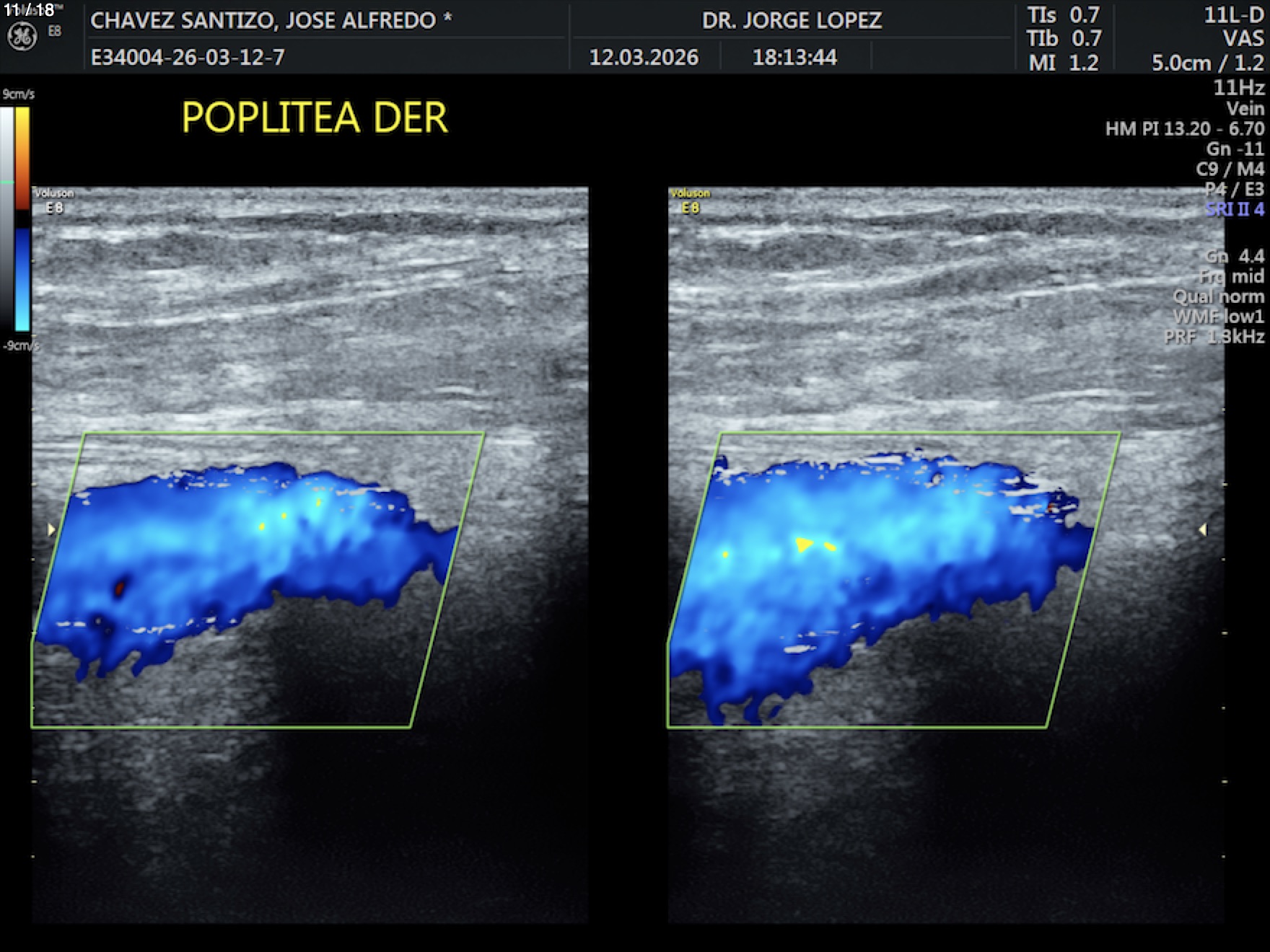Click the 11L-D probe label
Screen dimensions: 1270x952
(1233, 16)
